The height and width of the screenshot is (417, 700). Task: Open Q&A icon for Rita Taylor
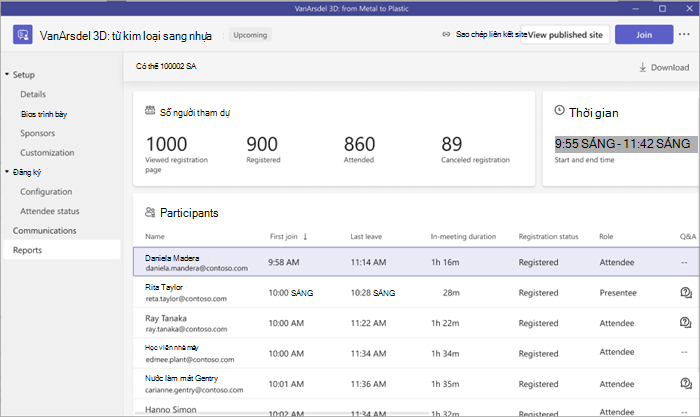[x=686, y=292]
